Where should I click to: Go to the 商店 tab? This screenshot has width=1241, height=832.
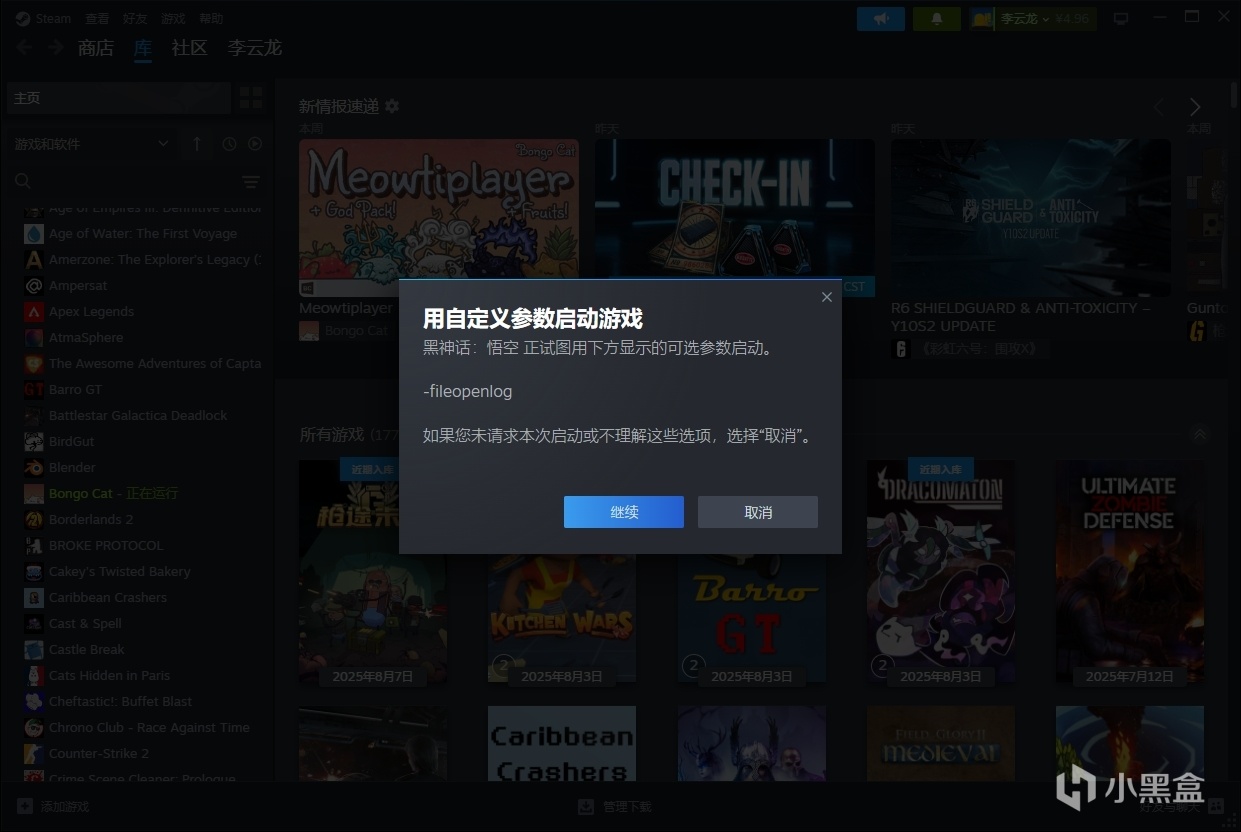[x=96, y=48]
